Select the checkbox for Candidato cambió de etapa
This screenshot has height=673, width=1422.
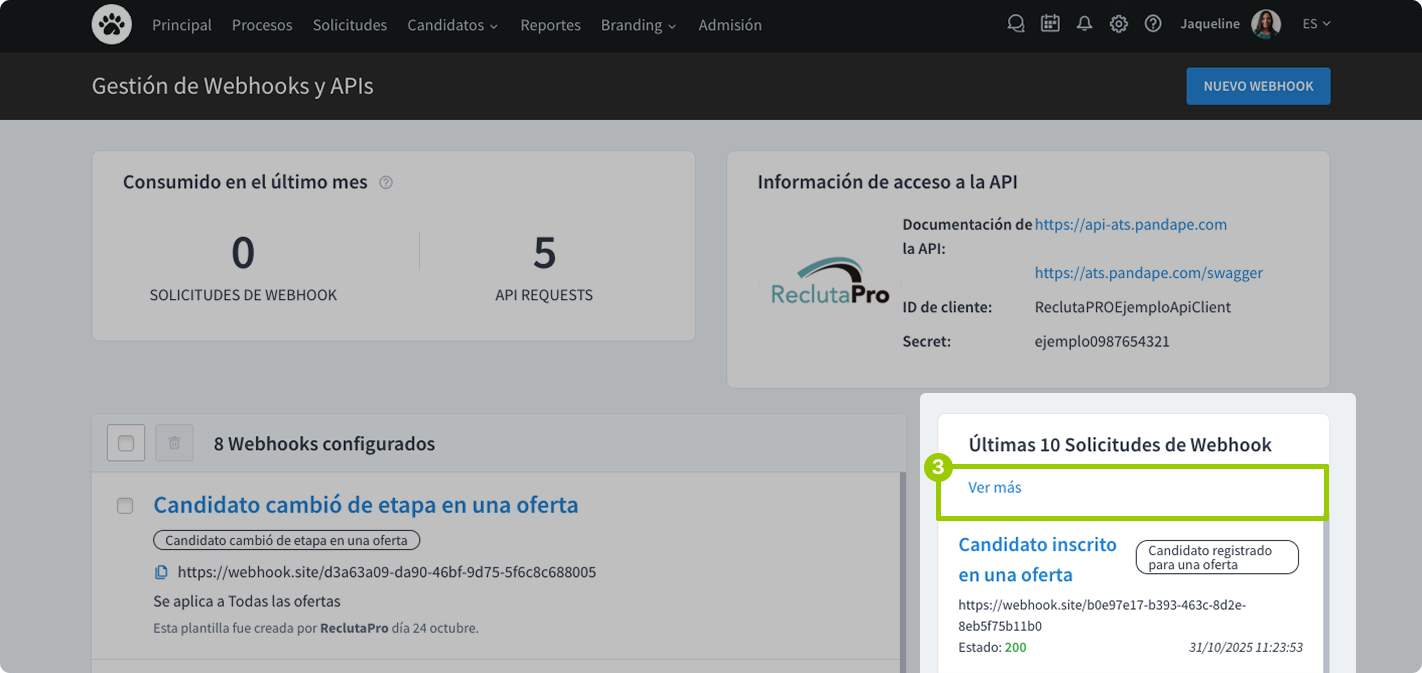click(x=125, y=506)
